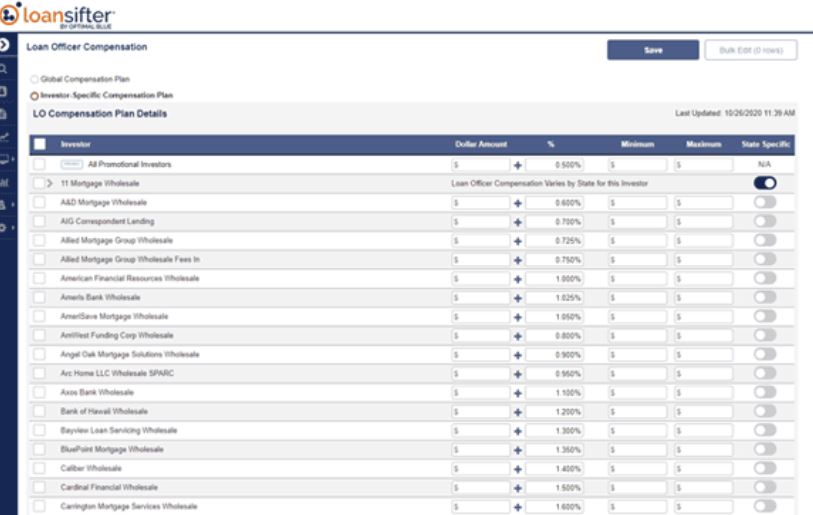Click the plus icon for Carrington Mortgage Services Wholesale
Screen dimensions: 813x515
coord(517,507)
